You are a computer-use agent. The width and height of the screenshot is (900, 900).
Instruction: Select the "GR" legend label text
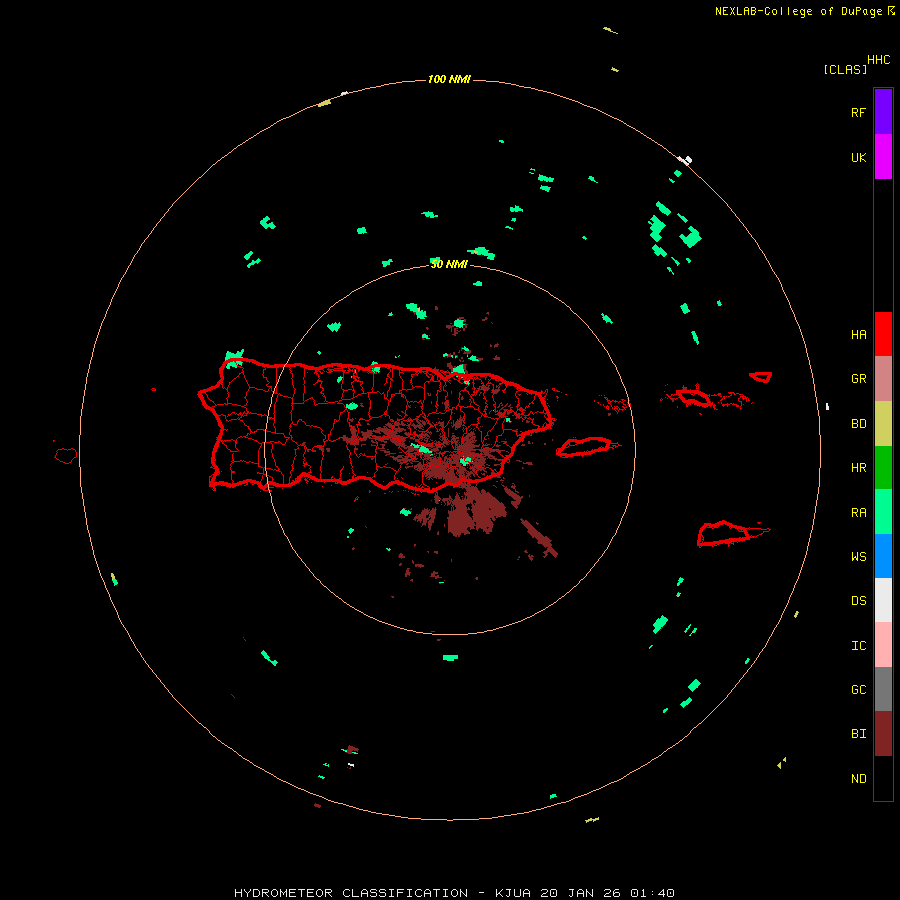coord(858,379)
